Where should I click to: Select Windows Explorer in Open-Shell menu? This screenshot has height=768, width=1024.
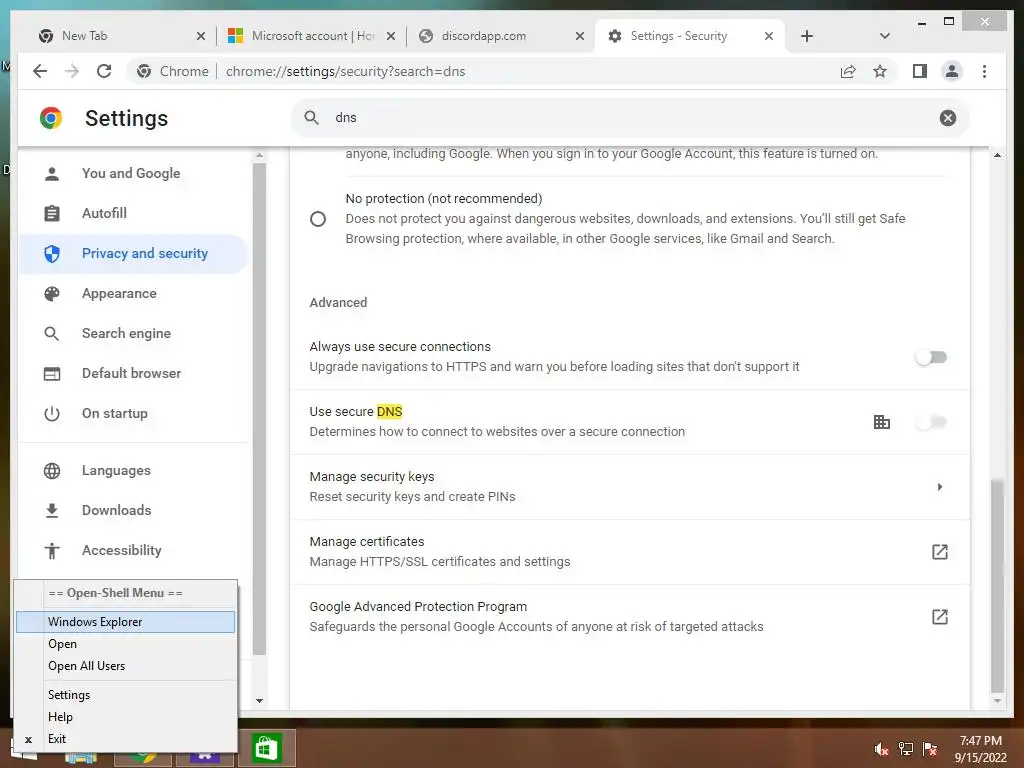[125, 622]
